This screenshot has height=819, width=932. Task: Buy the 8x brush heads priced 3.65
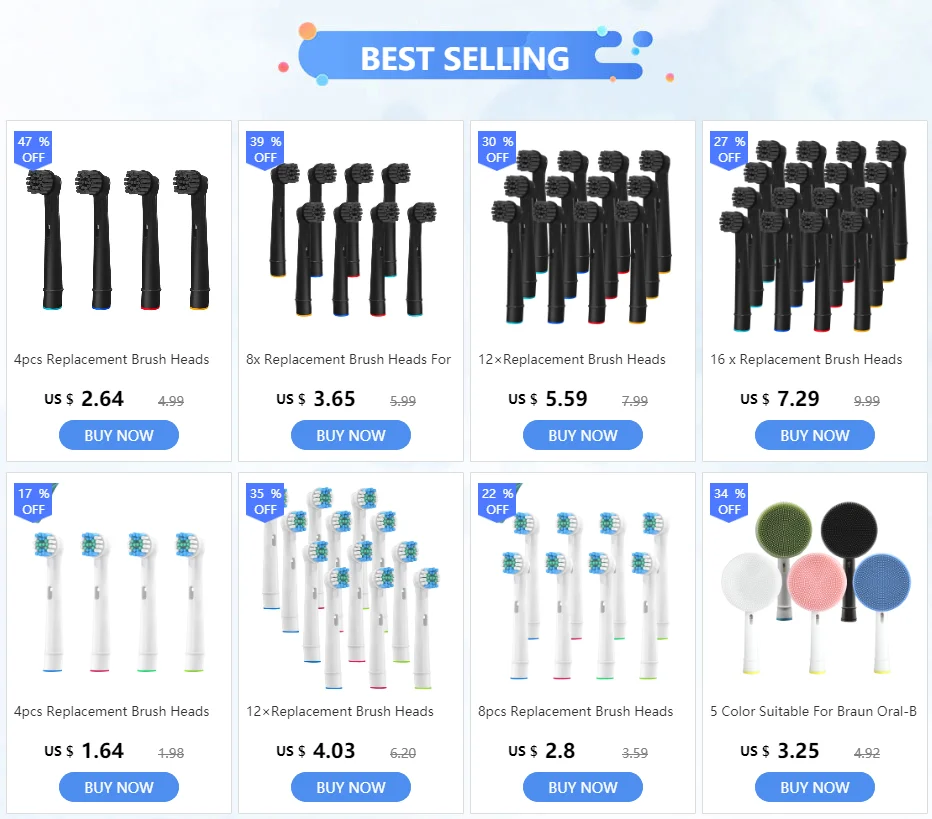pos(351,435)
